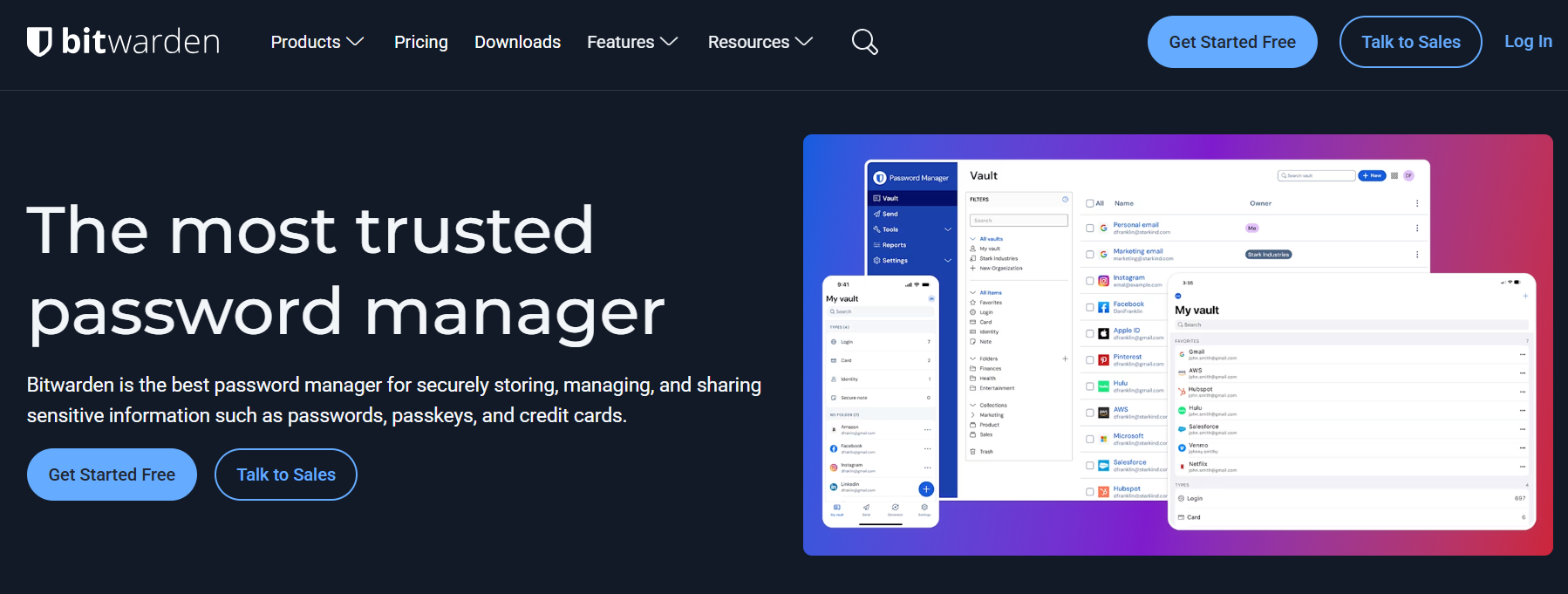Collapse the All items chevron
1568x594 pixels.
tap(973, 293)
